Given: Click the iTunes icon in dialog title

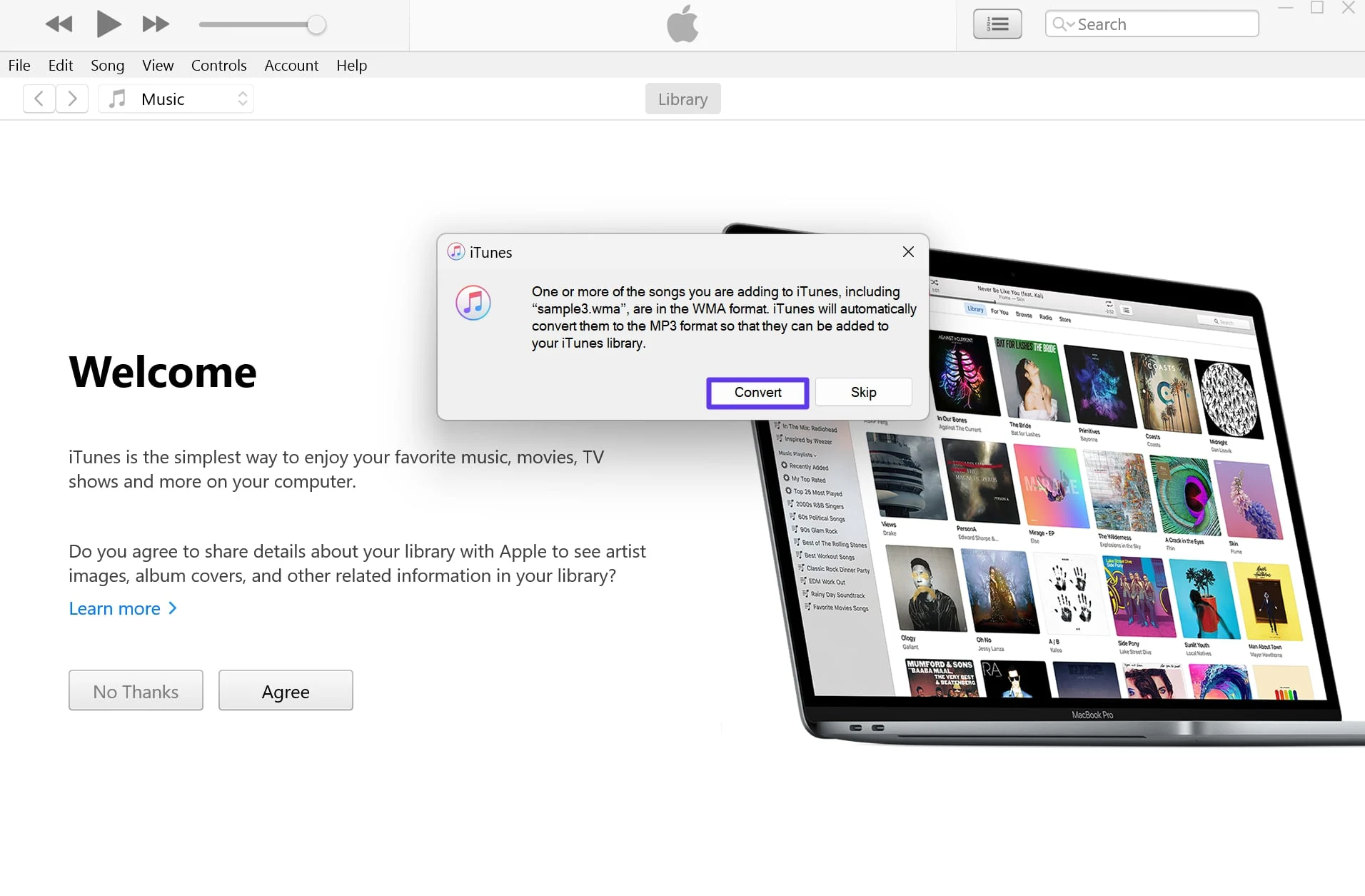Looking at the screenshot, I should [455, 252].
